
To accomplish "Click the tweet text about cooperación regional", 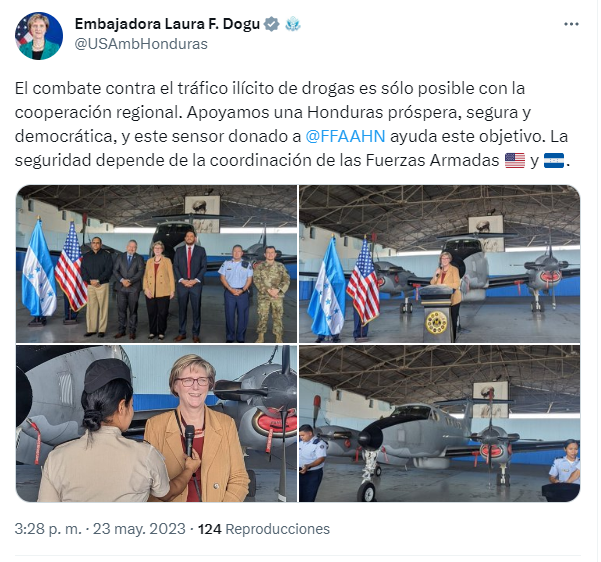I will (x=291, y=124).
